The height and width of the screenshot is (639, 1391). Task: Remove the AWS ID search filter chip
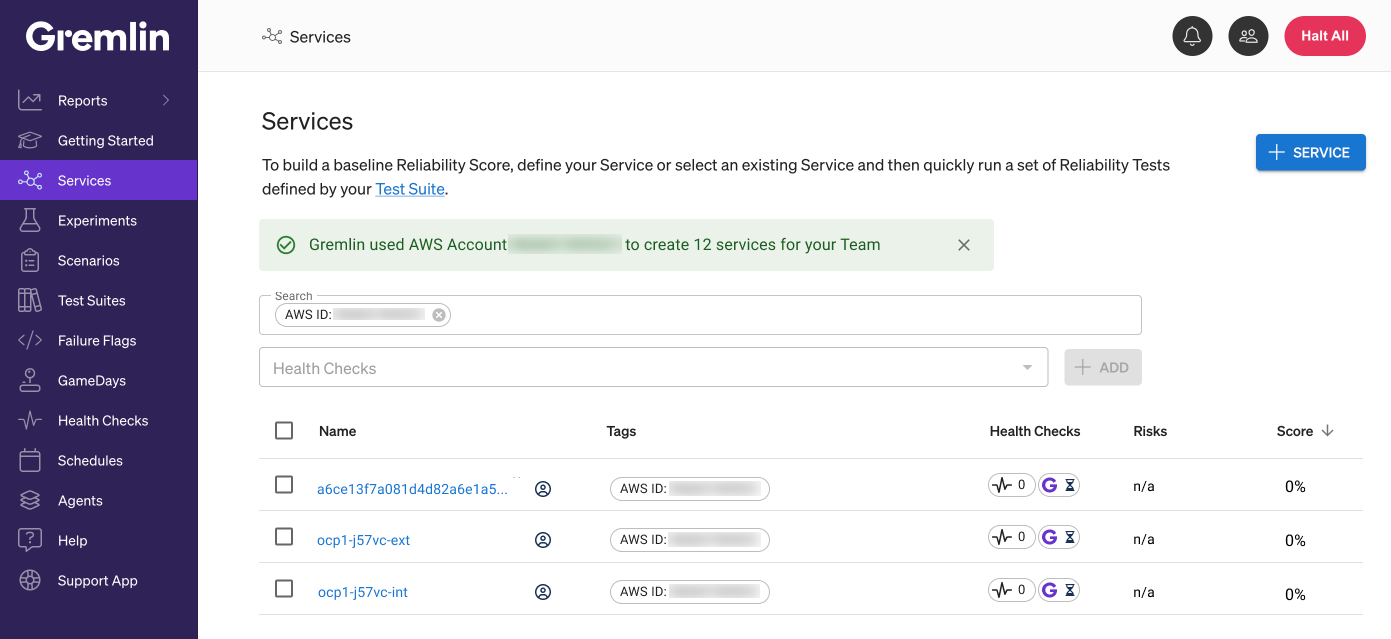439,315
